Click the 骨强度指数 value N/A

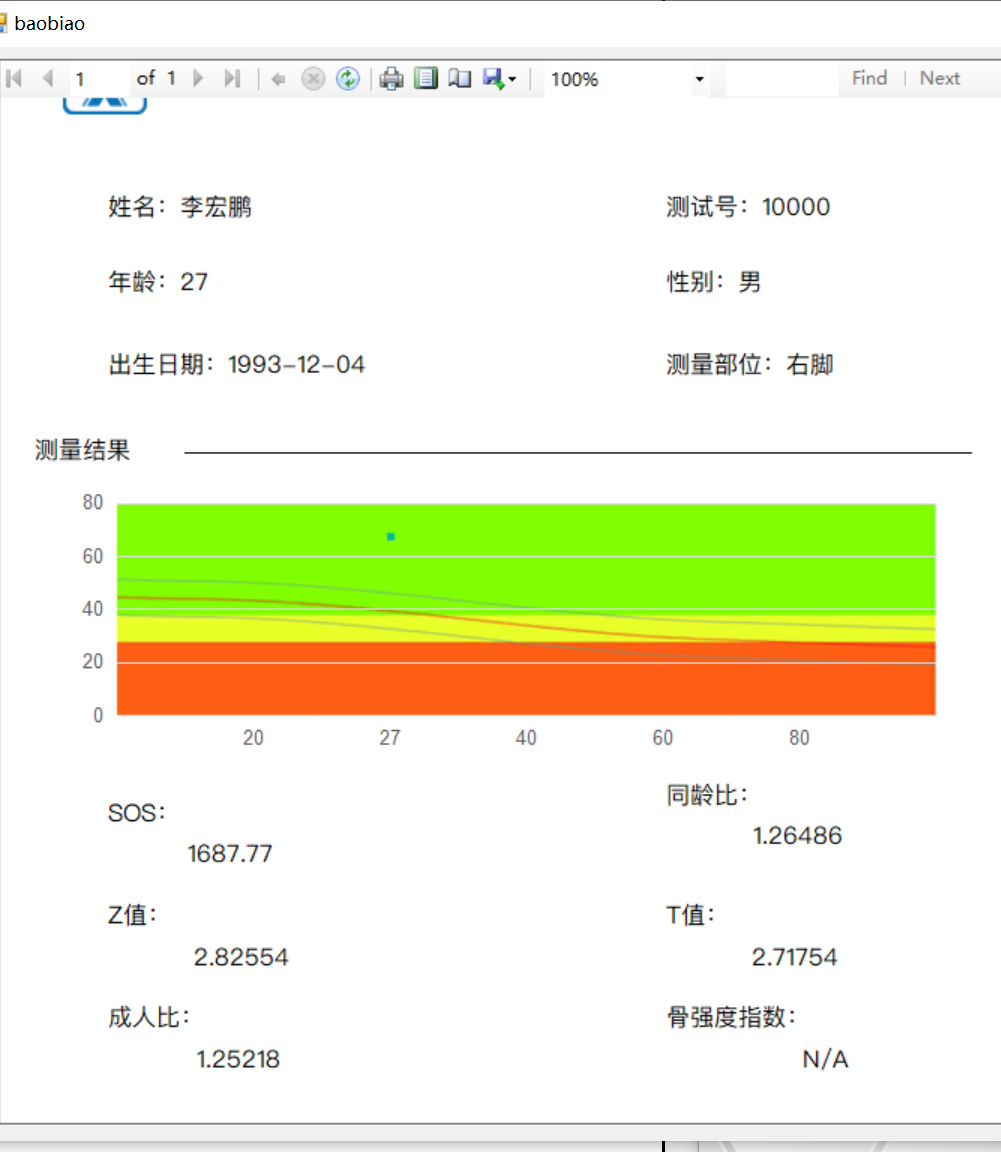(825, 1059)
